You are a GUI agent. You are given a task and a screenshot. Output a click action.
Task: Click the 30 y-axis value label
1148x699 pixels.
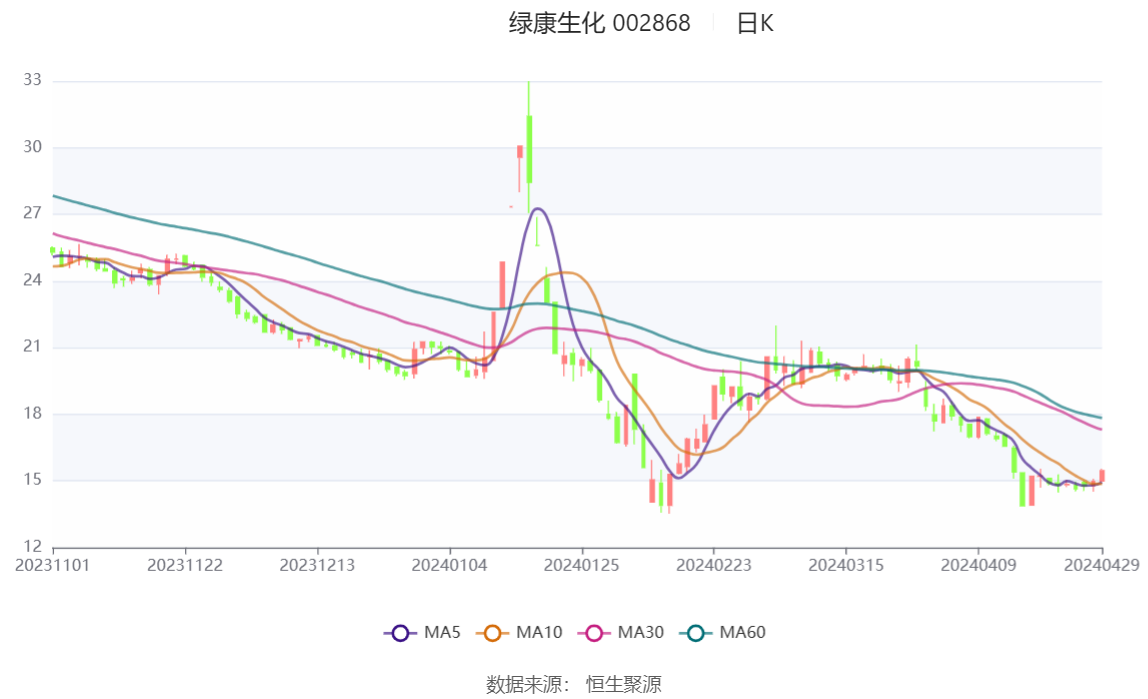[x=32, y=146]
